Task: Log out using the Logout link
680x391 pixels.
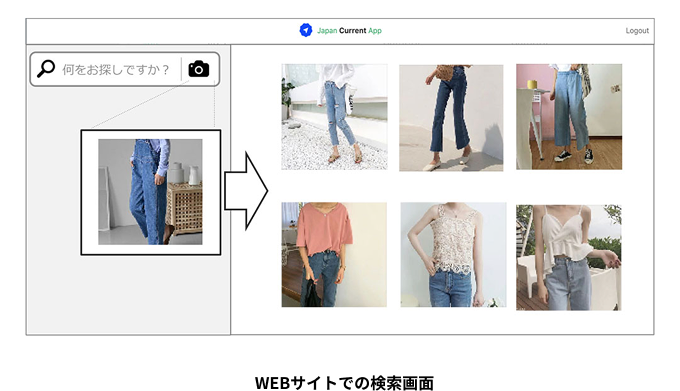Action: [637, 31]
